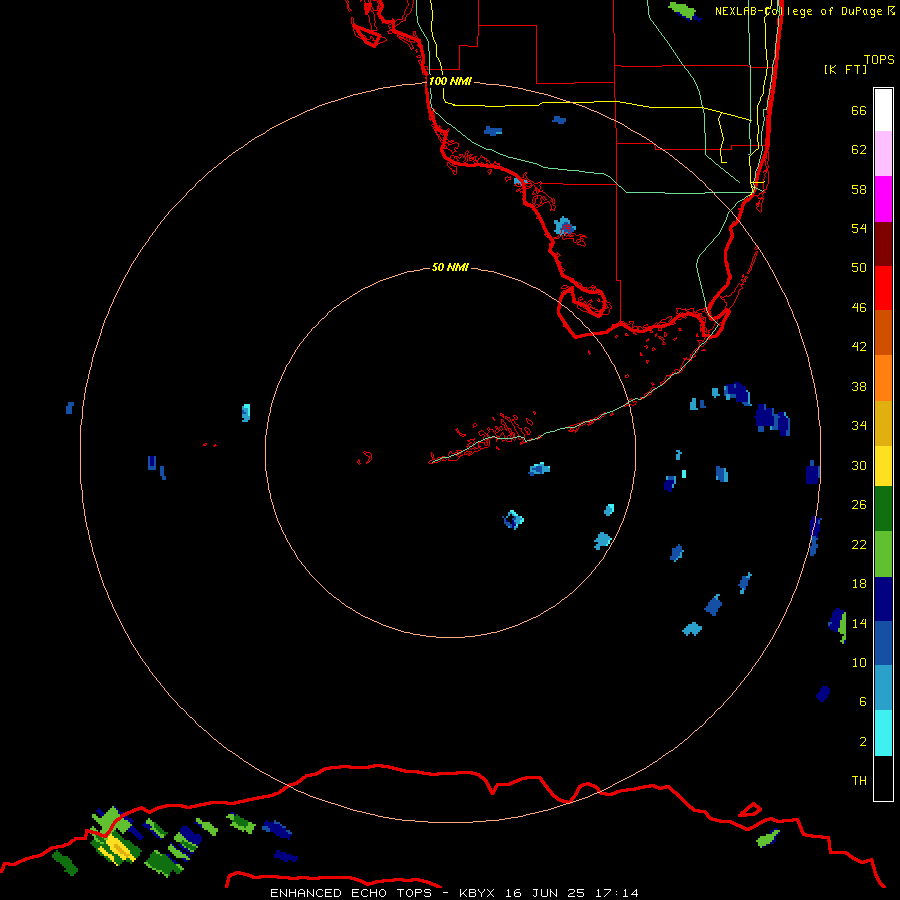Viewport: 900px width, 900px height.
Task: Pick the light orange legend swatch
Action: tap(883, 378)
